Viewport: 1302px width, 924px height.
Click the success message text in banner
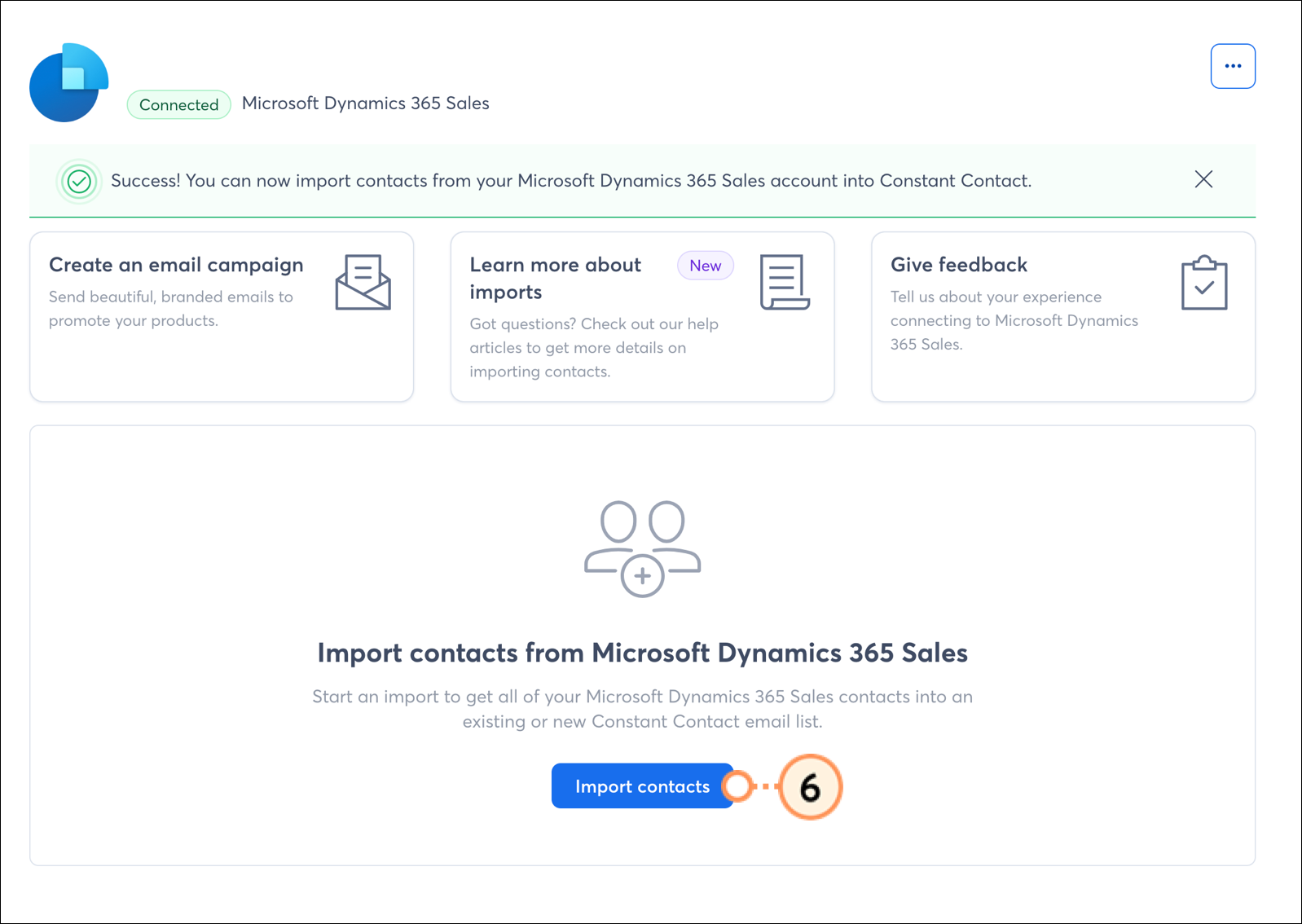tap(570, 181)
